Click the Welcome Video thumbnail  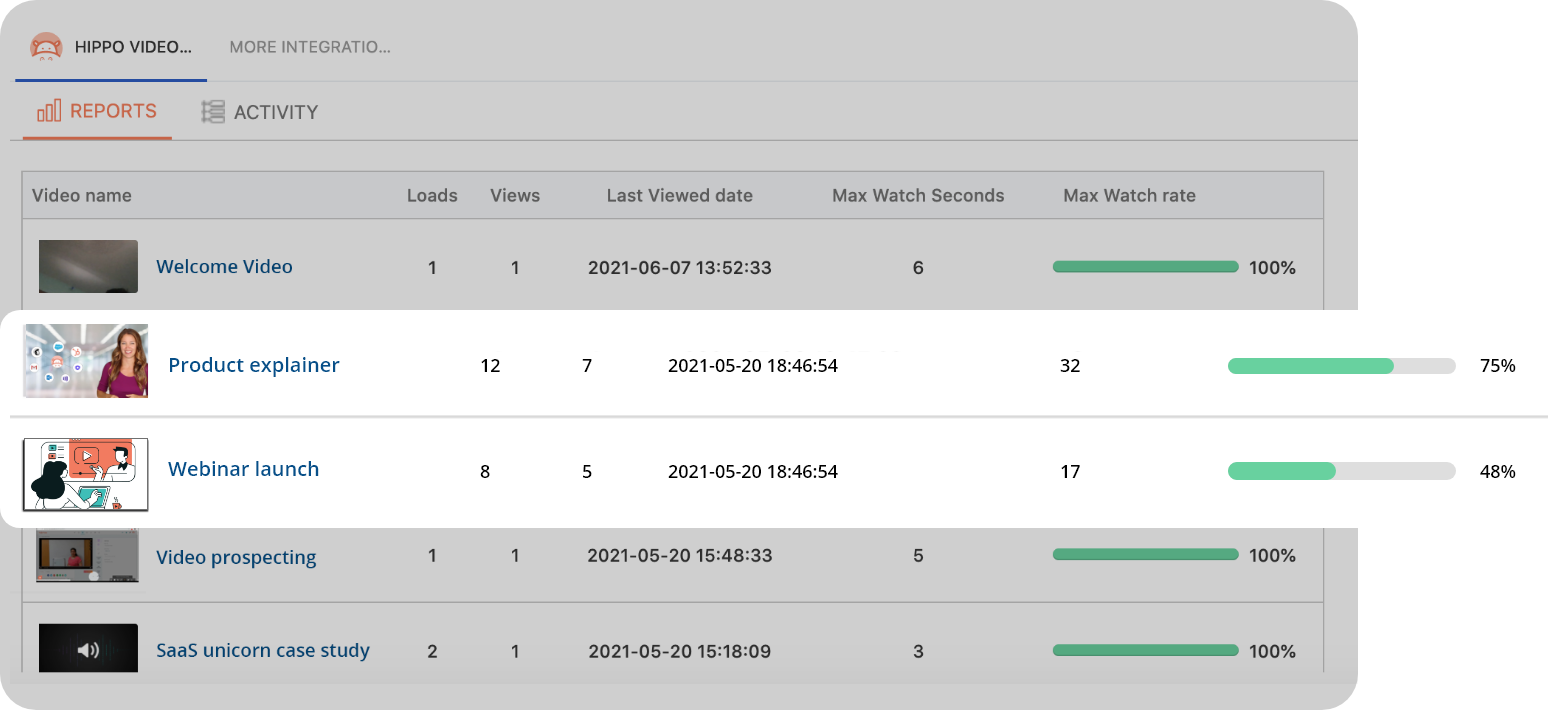pos(88,266)
